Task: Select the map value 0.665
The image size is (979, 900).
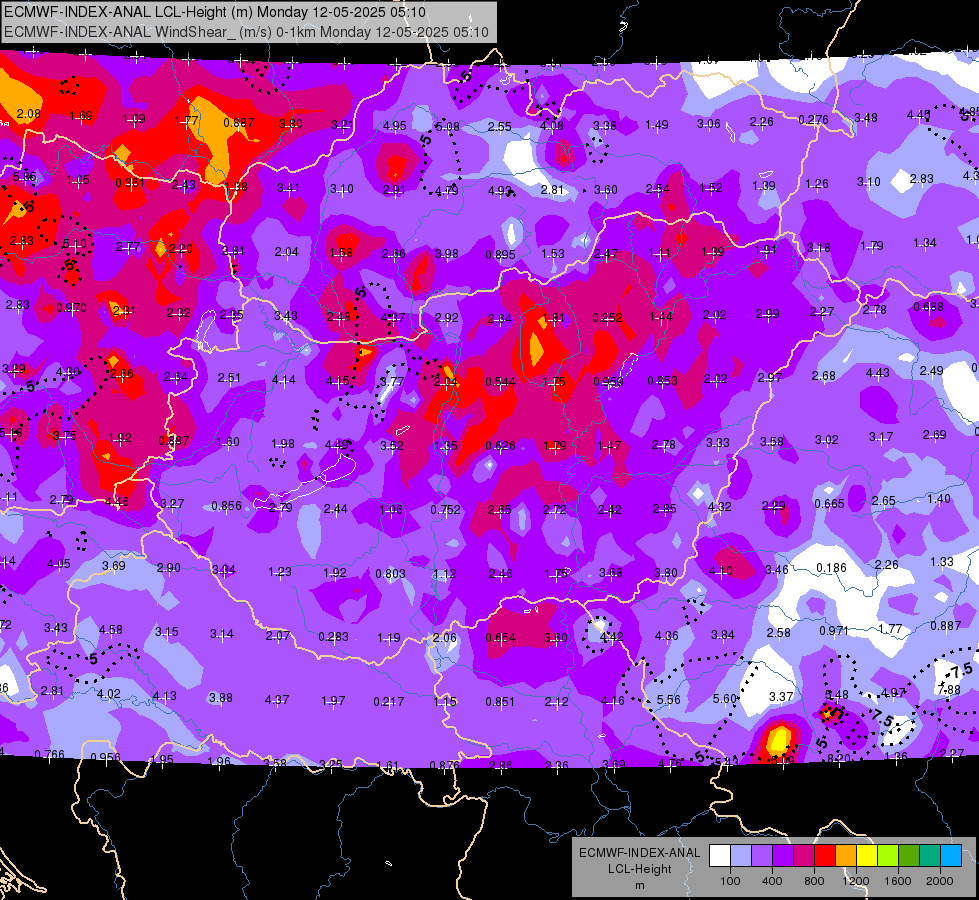Action: pos(829,503)
